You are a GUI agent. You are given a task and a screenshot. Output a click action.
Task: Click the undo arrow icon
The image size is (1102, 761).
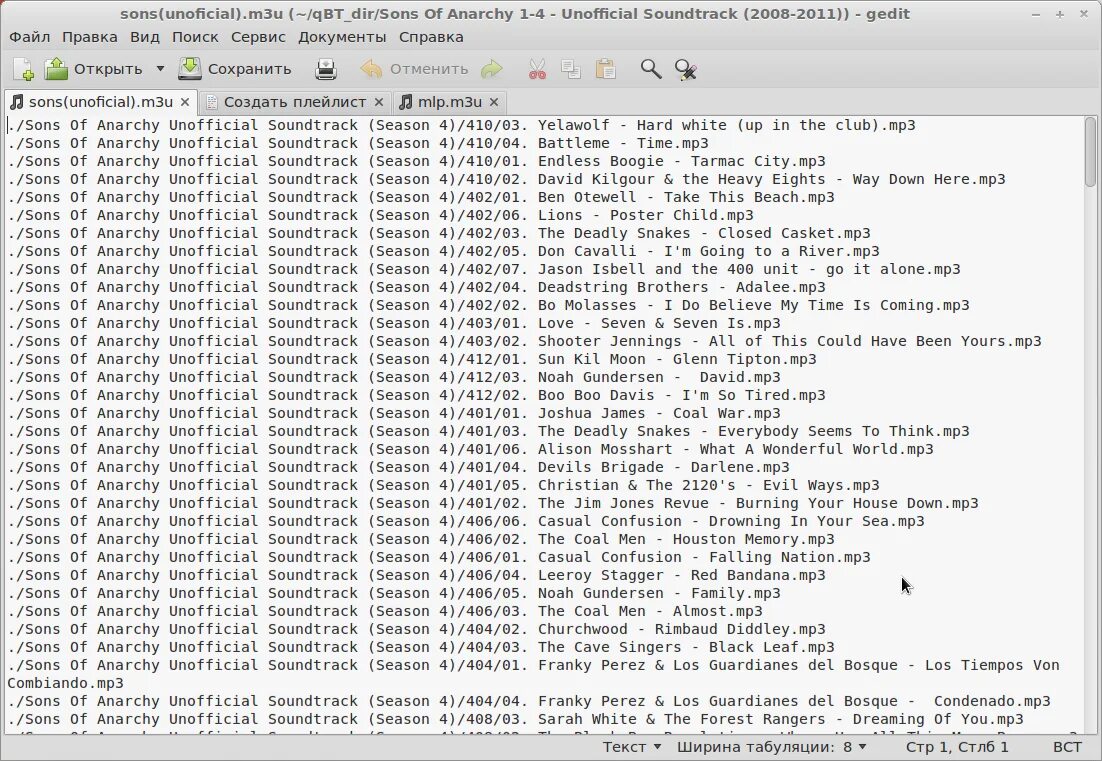370,69
